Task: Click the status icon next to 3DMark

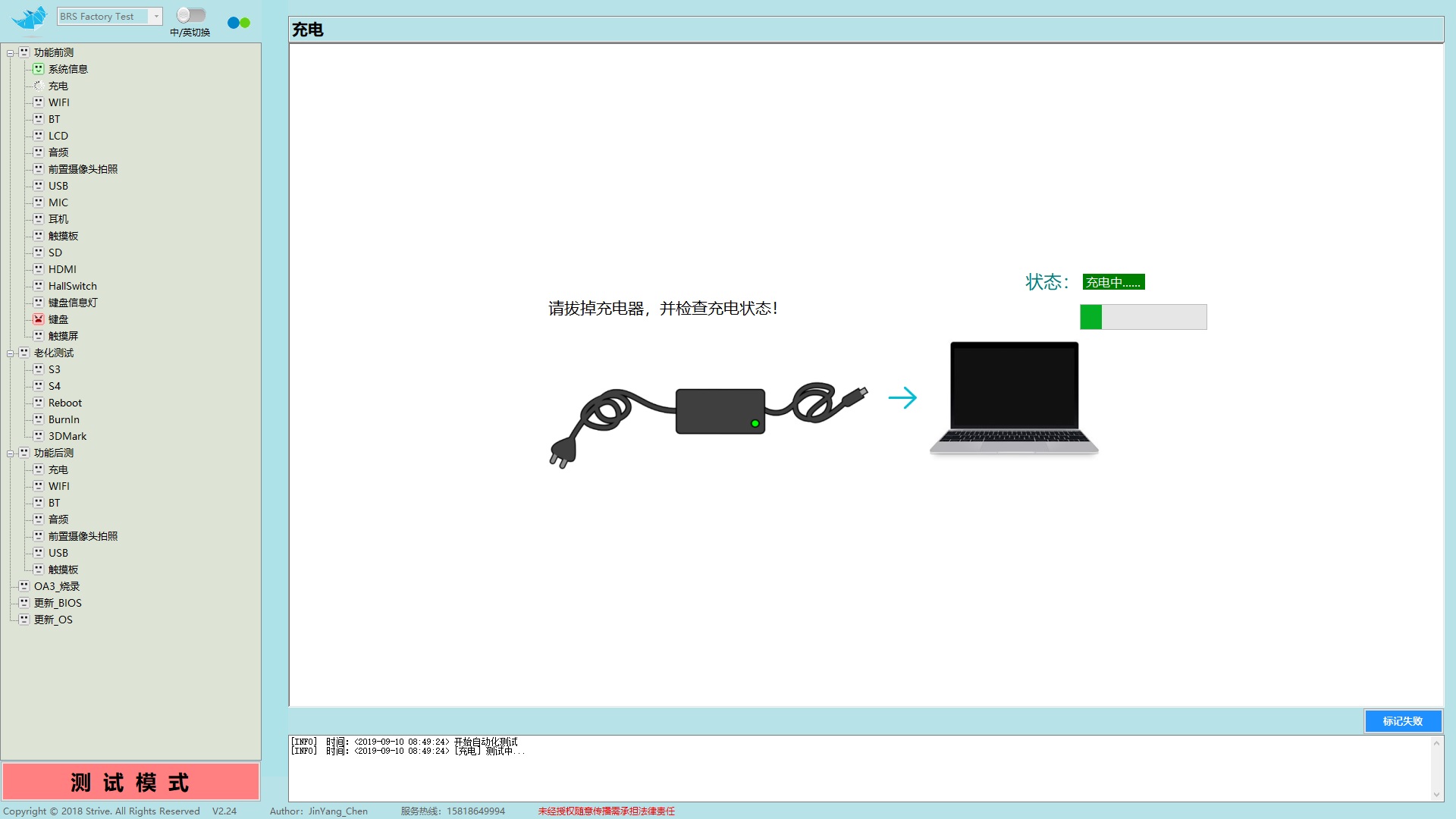Action: (38, 435)
